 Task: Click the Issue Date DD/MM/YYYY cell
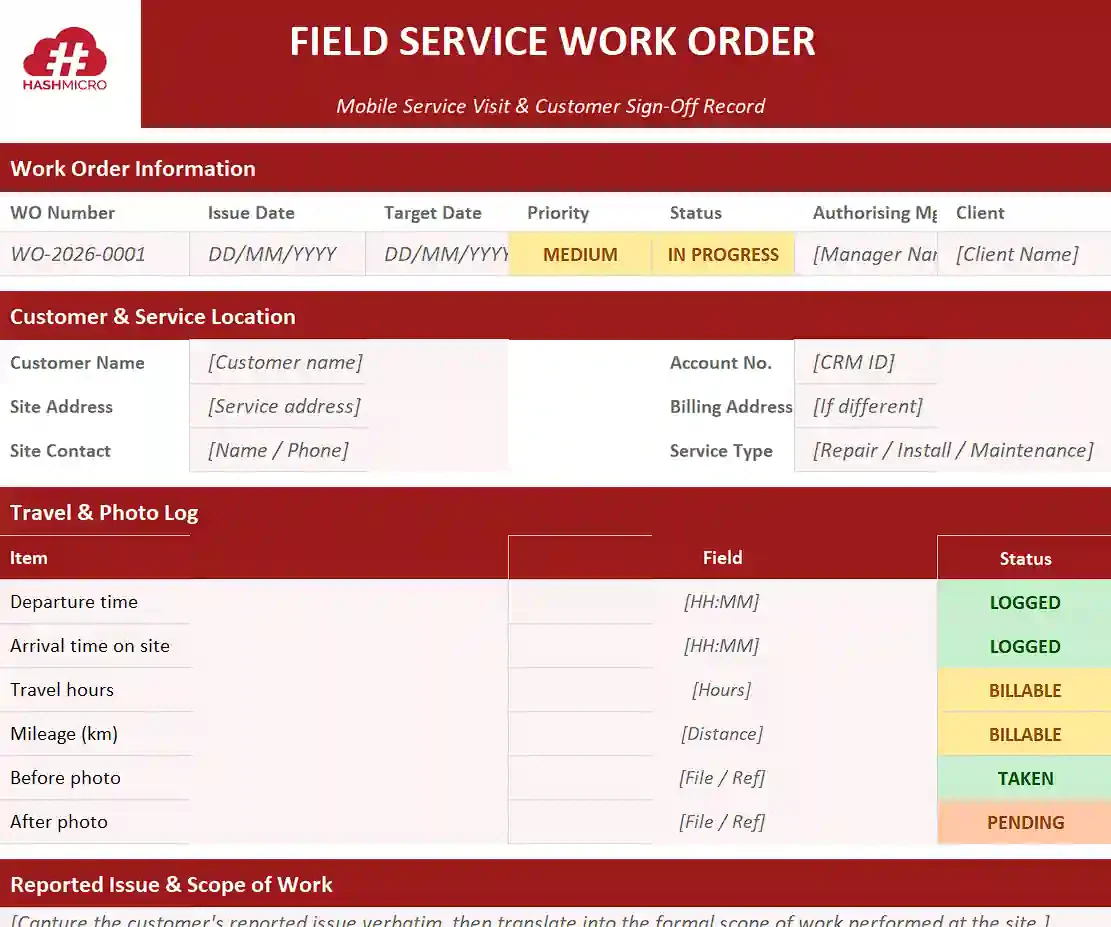(x=277, y=254)
